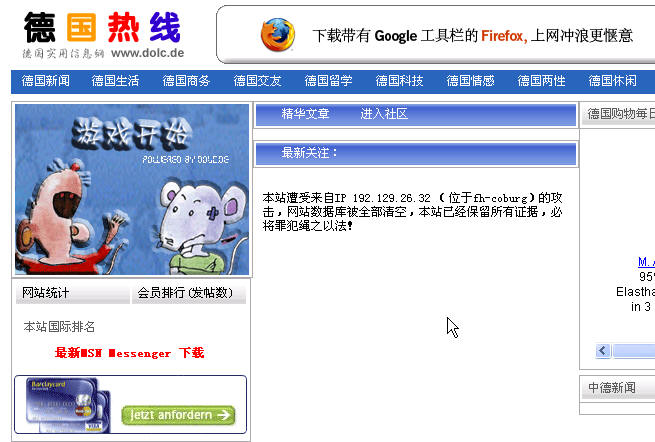Open the 德国两性 navigation item
The image size is (655, 442).
[x=541, y=81]
